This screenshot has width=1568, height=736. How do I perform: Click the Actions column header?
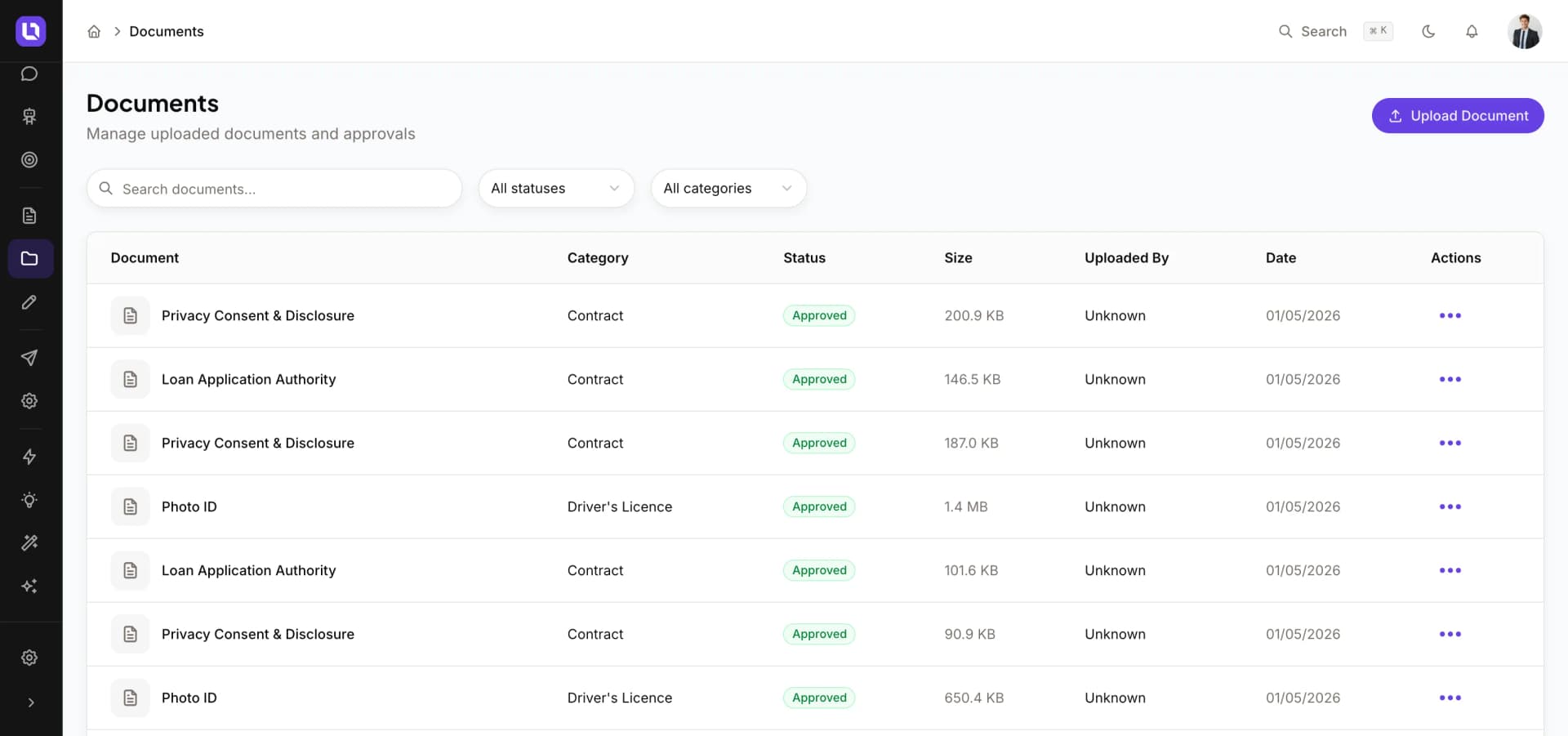pyautogui.click(x=1455, y=258)
